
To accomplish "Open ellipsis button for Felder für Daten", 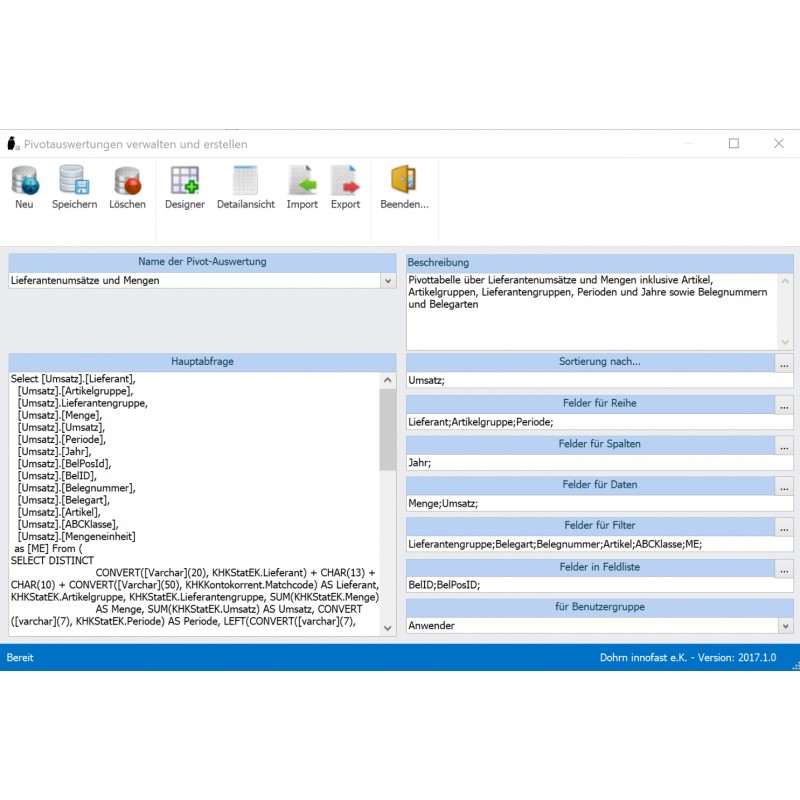I will pyautogui.click(x=784, y=486).
